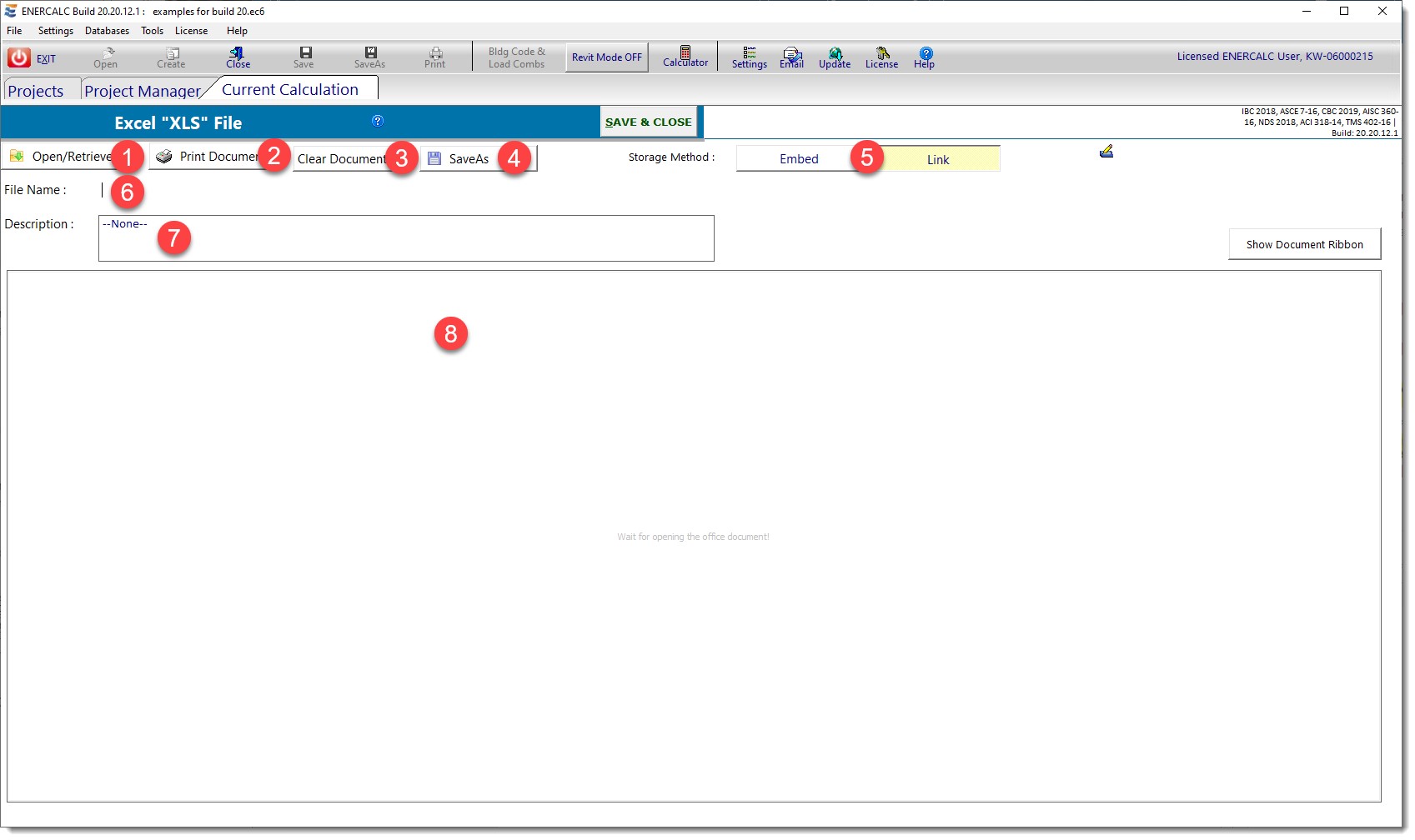Switch to the Project Manager tab
Viewport: 1415px width, 840px height.
142,91
